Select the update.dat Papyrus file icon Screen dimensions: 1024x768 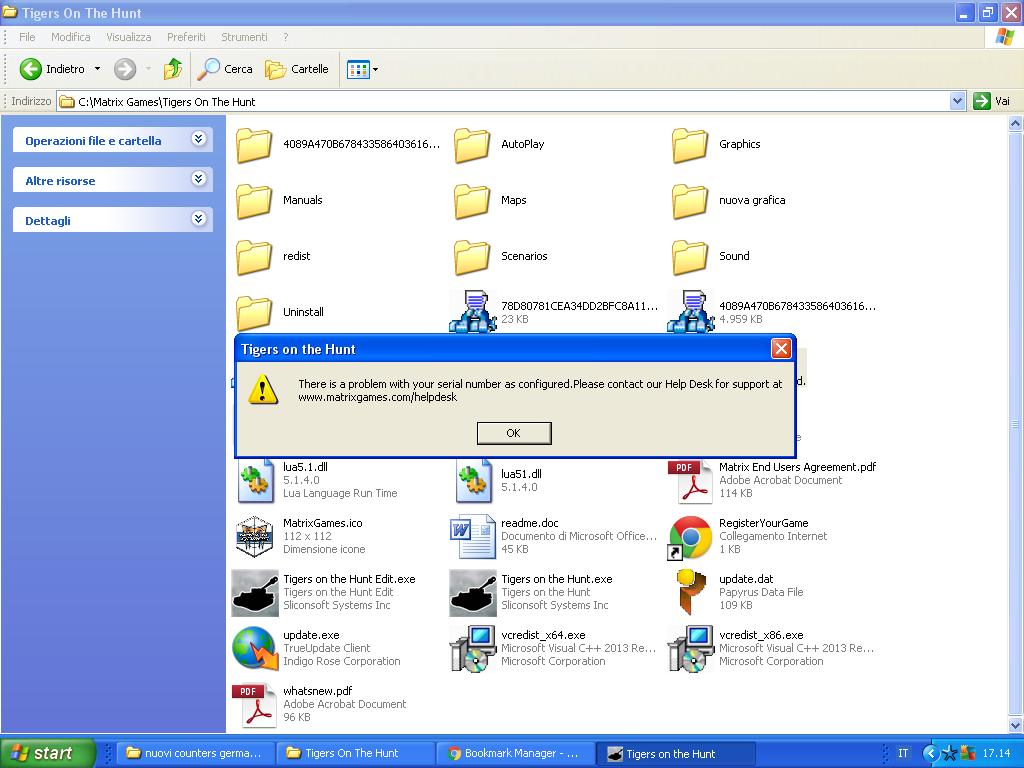tap(690, 592)
